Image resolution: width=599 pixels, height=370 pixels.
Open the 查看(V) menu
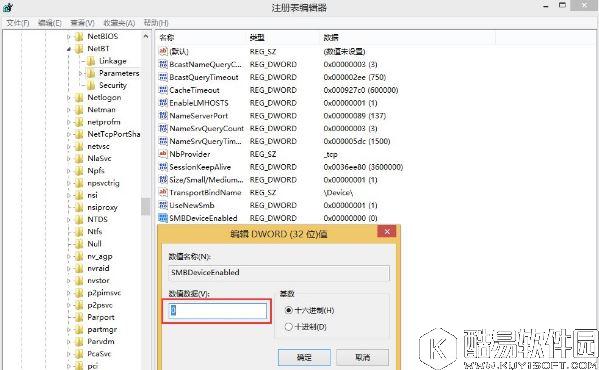(x=83, y=23)
